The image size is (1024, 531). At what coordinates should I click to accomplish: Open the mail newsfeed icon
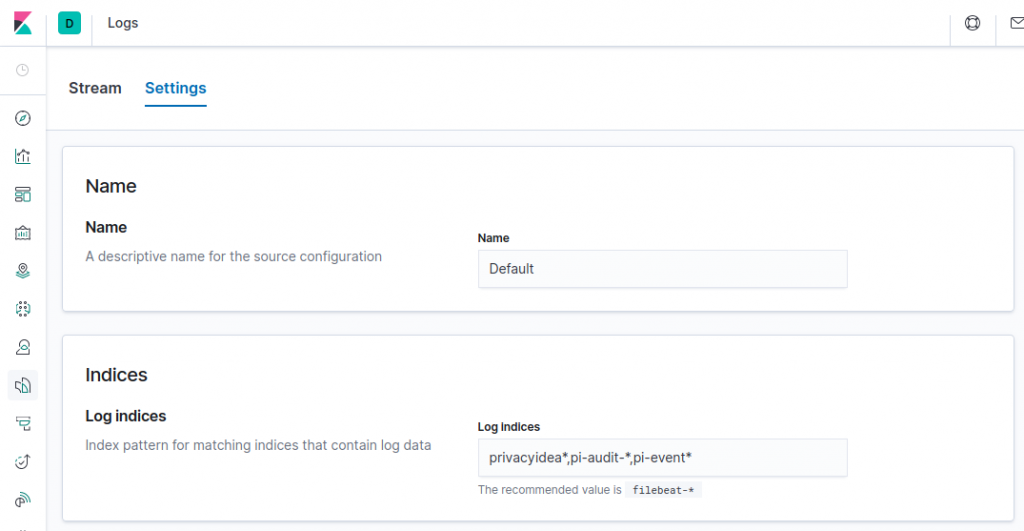1017,23
